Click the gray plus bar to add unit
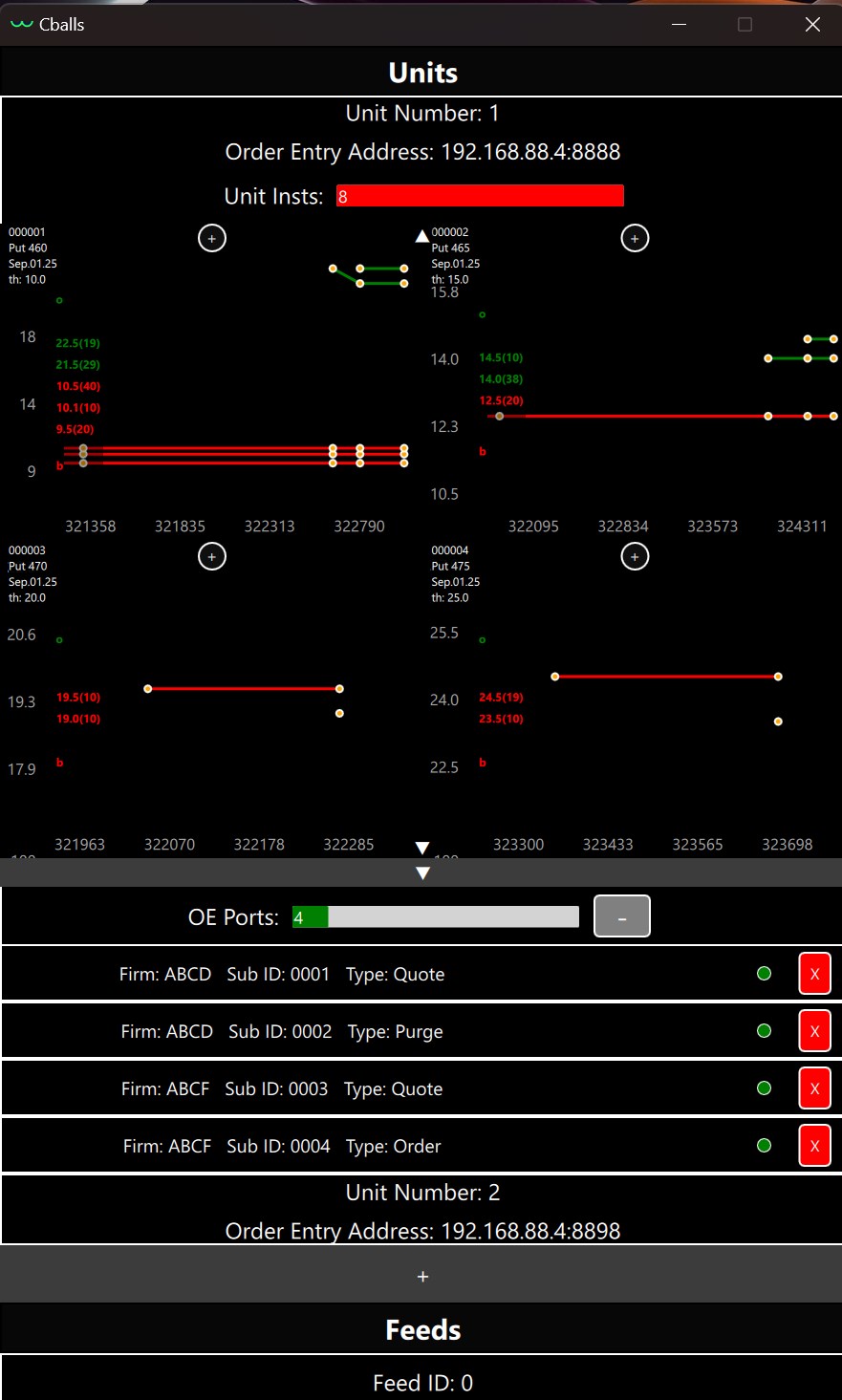This screenshot has width=842, height=1400. (422, 1276)
